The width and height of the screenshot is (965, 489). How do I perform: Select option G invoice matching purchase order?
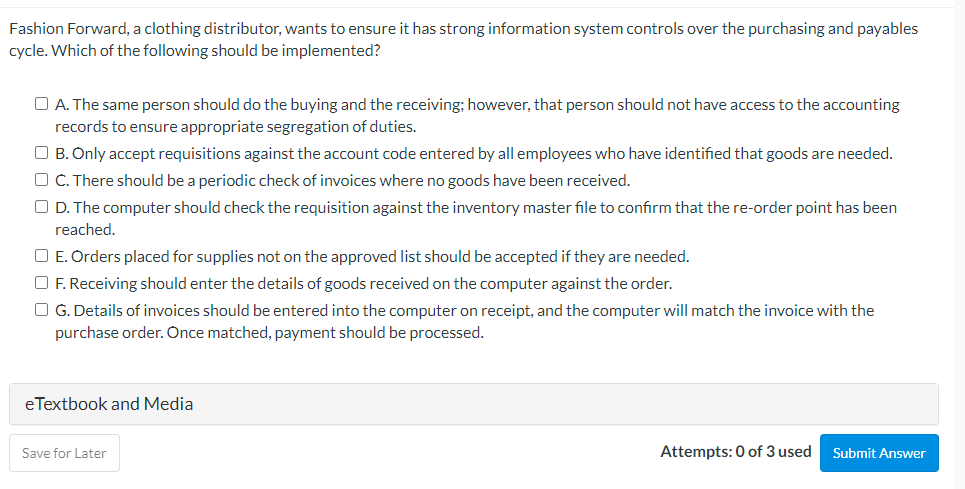(x=41, y=309)
